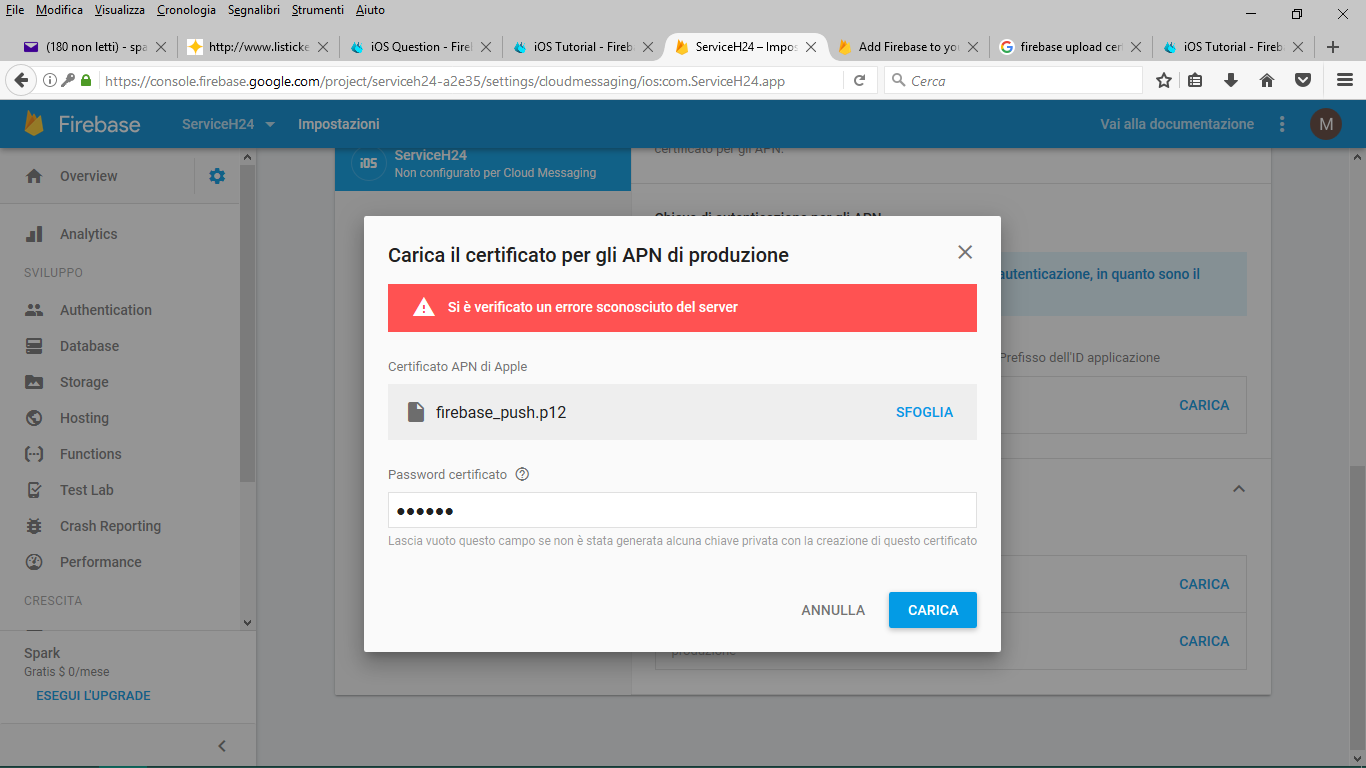The image size is (1366, 768).
Task: Collapse the Firebase sidebar with left chevron
Action: point(222,745)
